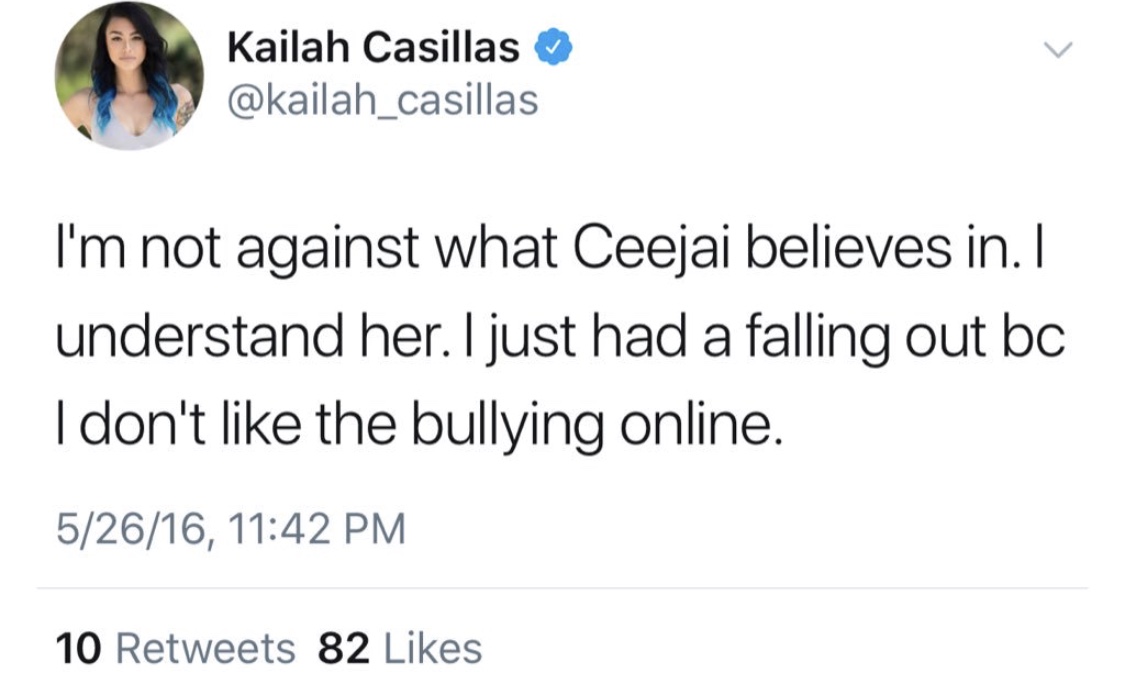Click the number 10 beside Retweets
Screen dimensions: 1125x700
pos(78,648)
